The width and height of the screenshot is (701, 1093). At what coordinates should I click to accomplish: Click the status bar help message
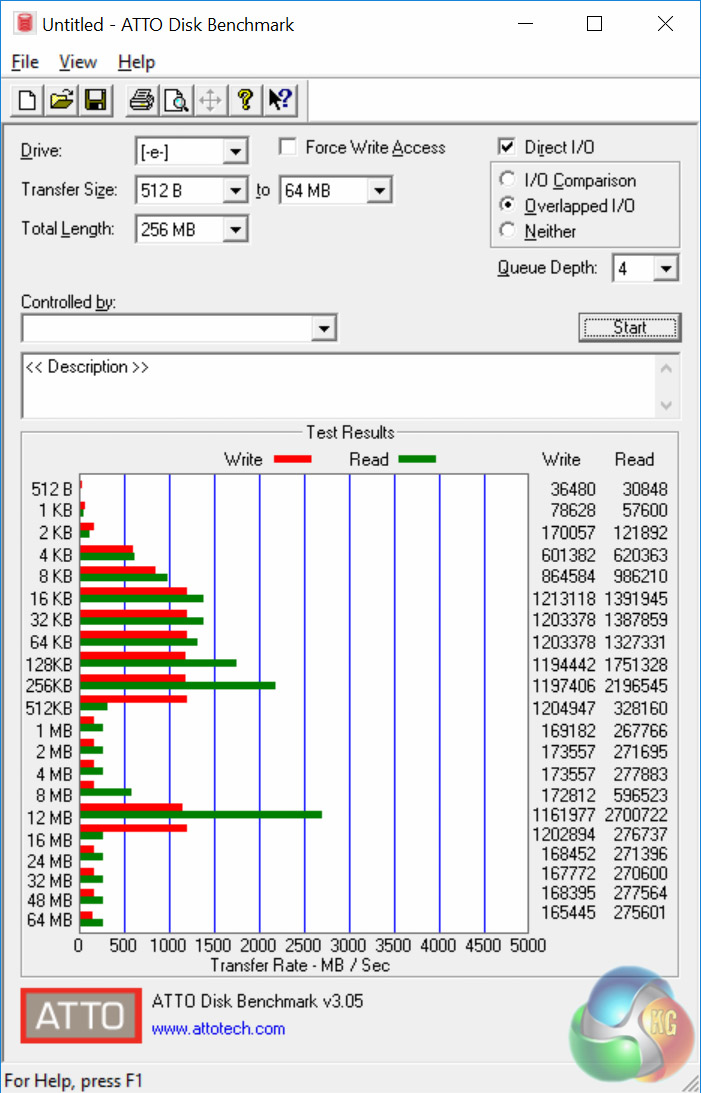[73, 1081]
